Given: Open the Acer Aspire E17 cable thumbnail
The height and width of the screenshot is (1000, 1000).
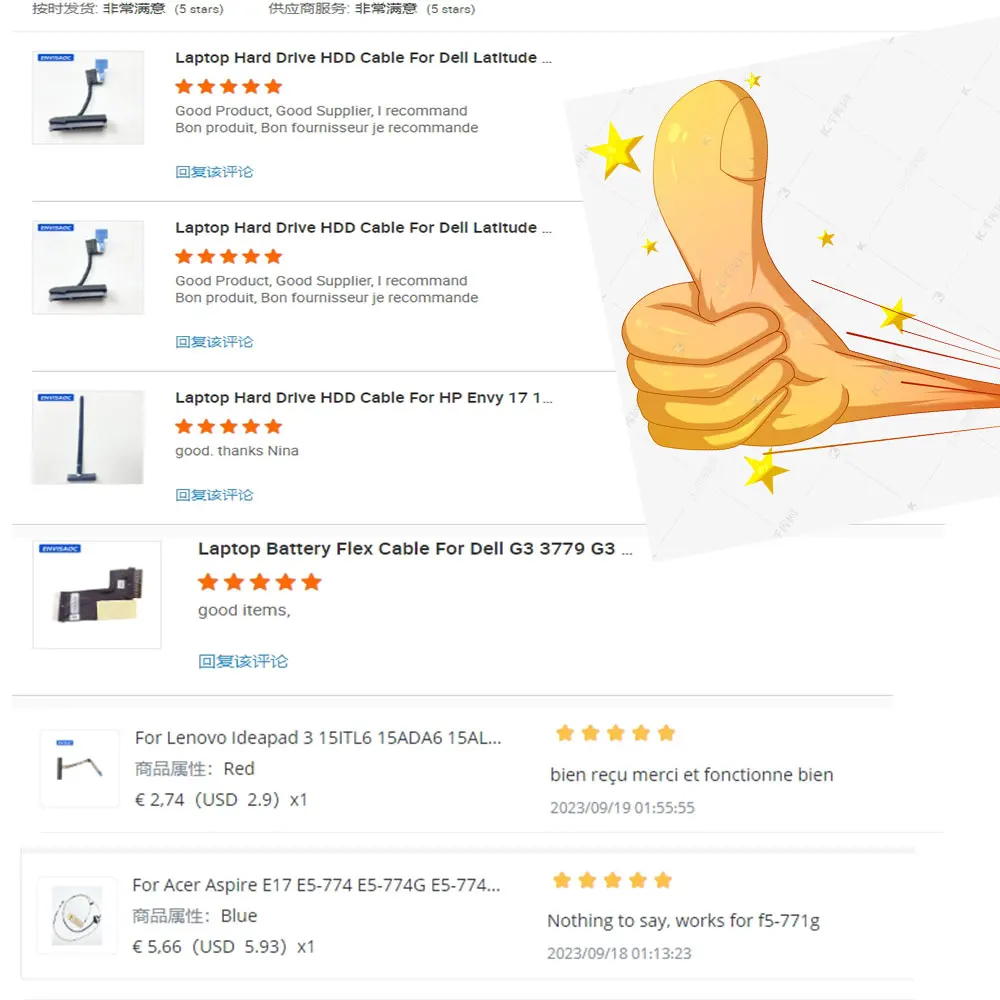Looking at the screenshot, I should pos(77,916).
